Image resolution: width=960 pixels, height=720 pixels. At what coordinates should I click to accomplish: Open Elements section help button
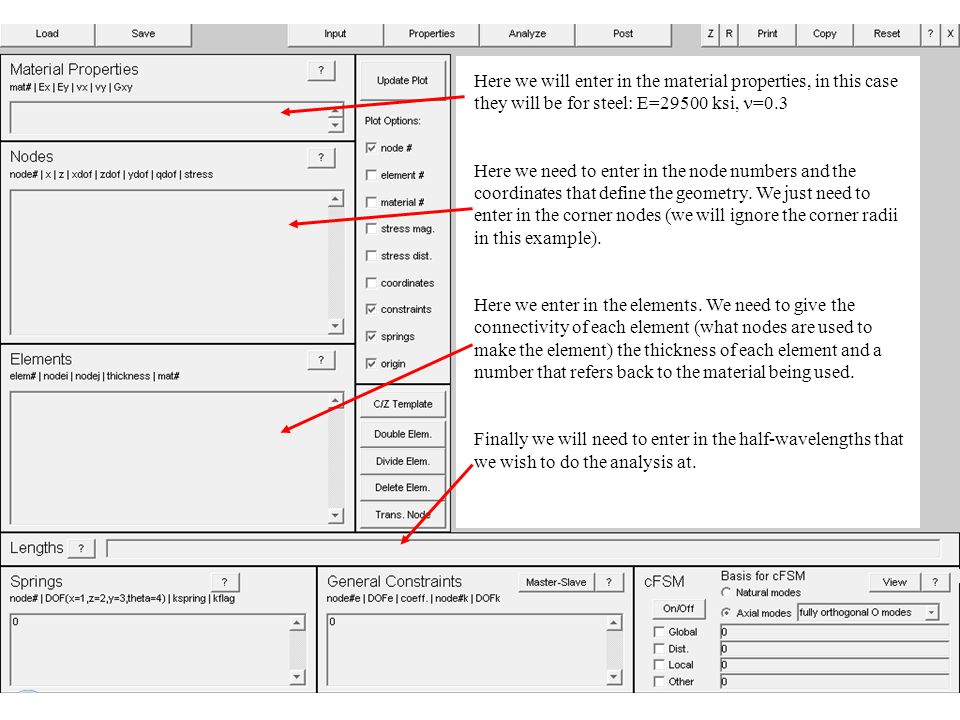coord(321,360)
